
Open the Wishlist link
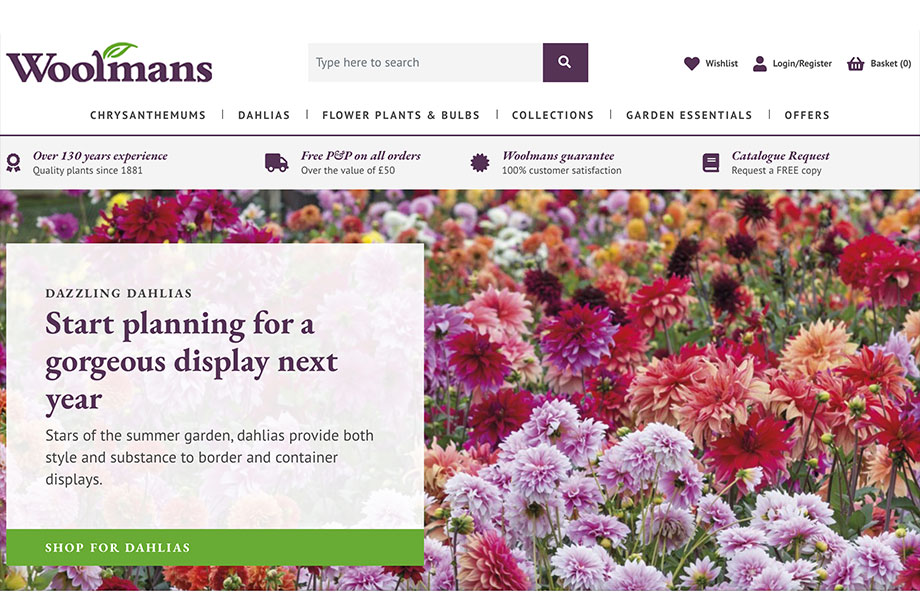pyautogui.click(x=721, y=63)
